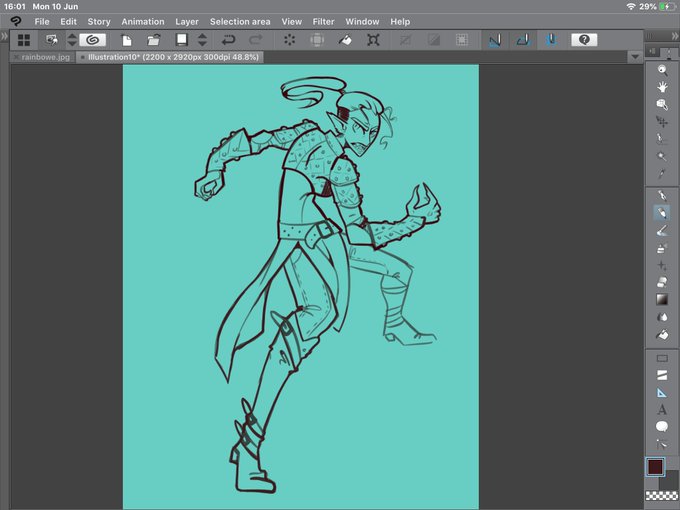Open the Filter menu
680x510 pixels.
click(324, 21)
